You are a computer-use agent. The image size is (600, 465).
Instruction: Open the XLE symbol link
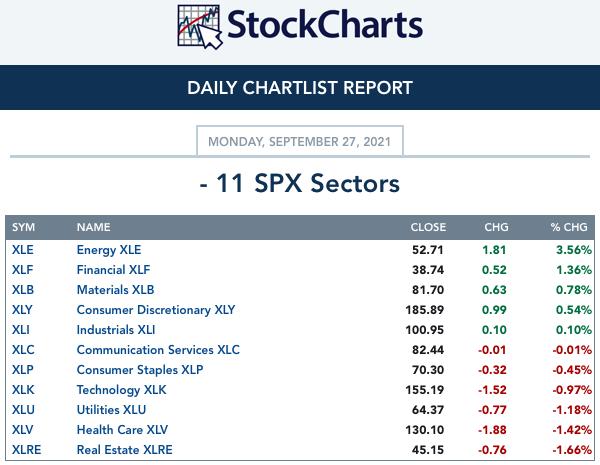[x=23, y=250]
